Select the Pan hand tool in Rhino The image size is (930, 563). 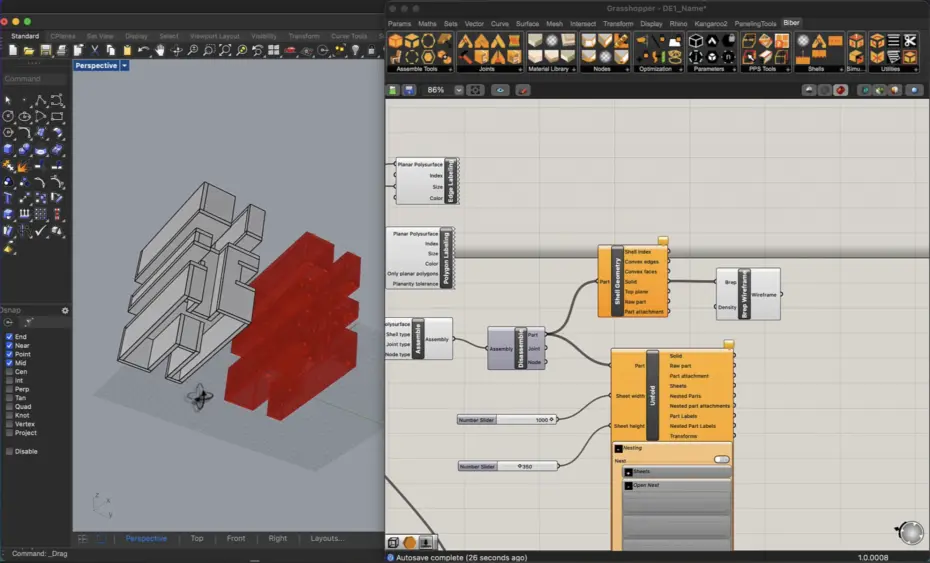pos(160,51)
